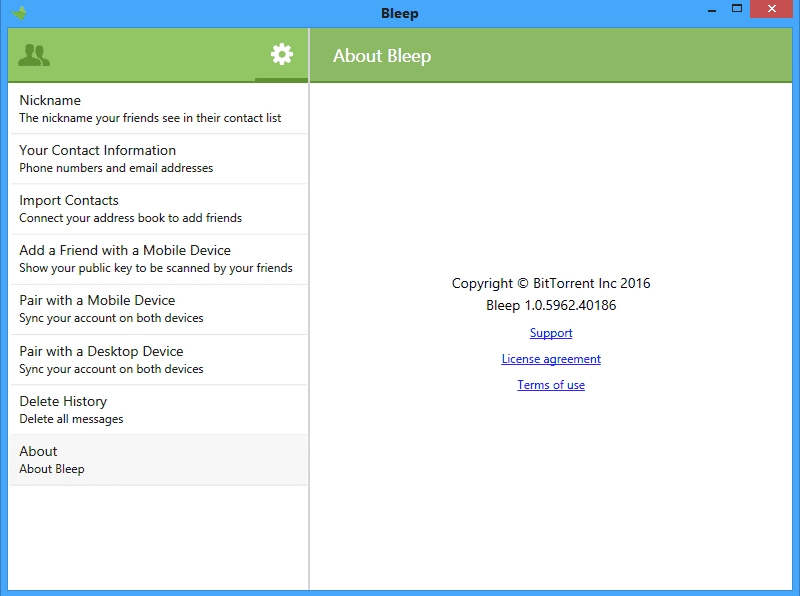The width and height of the screenshot is (800, 596).
Task: Open Add a Friend with a Mobile Device
Action: [x=159, y=259]
